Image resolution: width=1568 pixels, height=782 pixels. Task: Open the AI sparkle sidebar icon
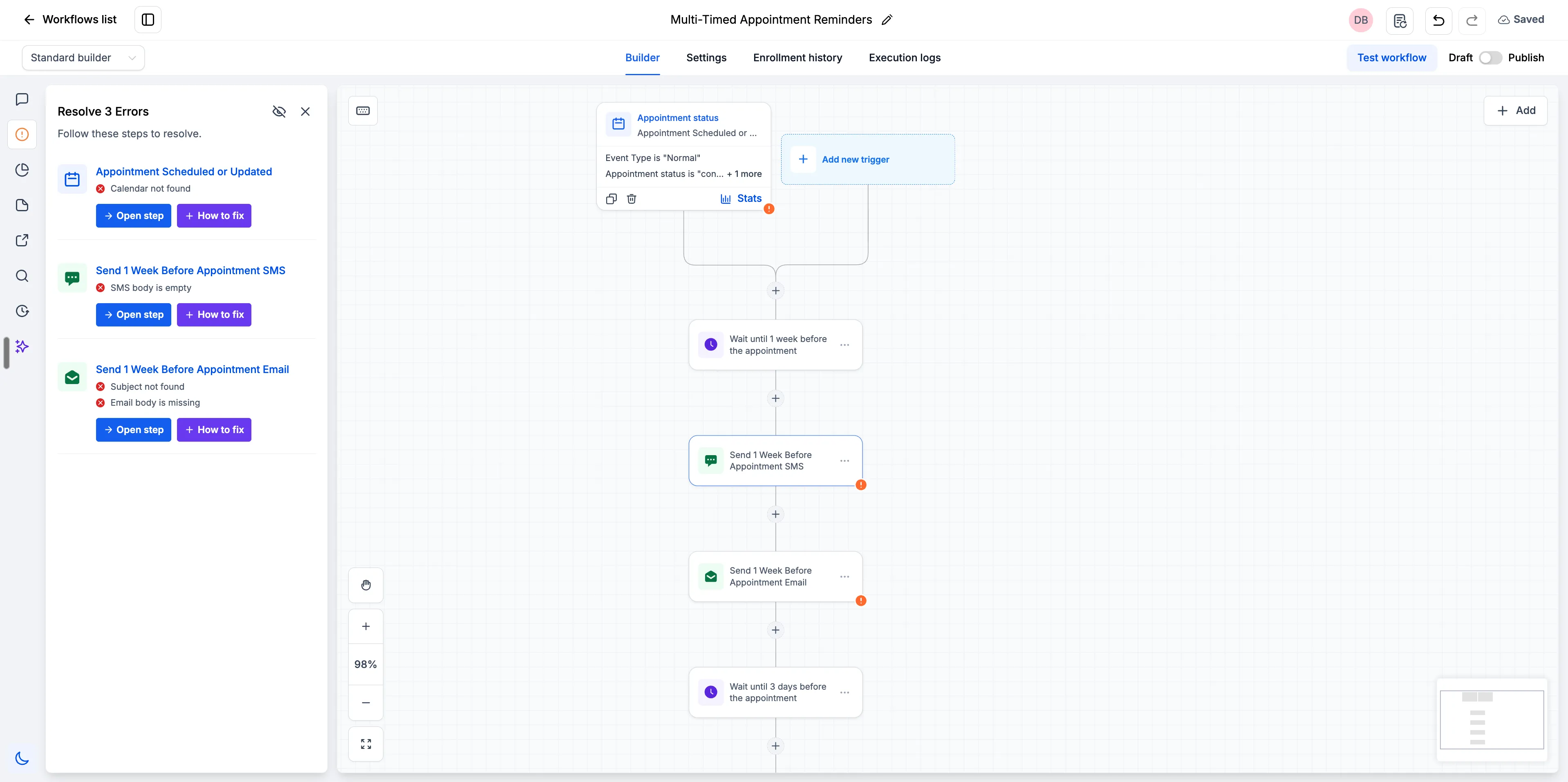pos(22,346)
